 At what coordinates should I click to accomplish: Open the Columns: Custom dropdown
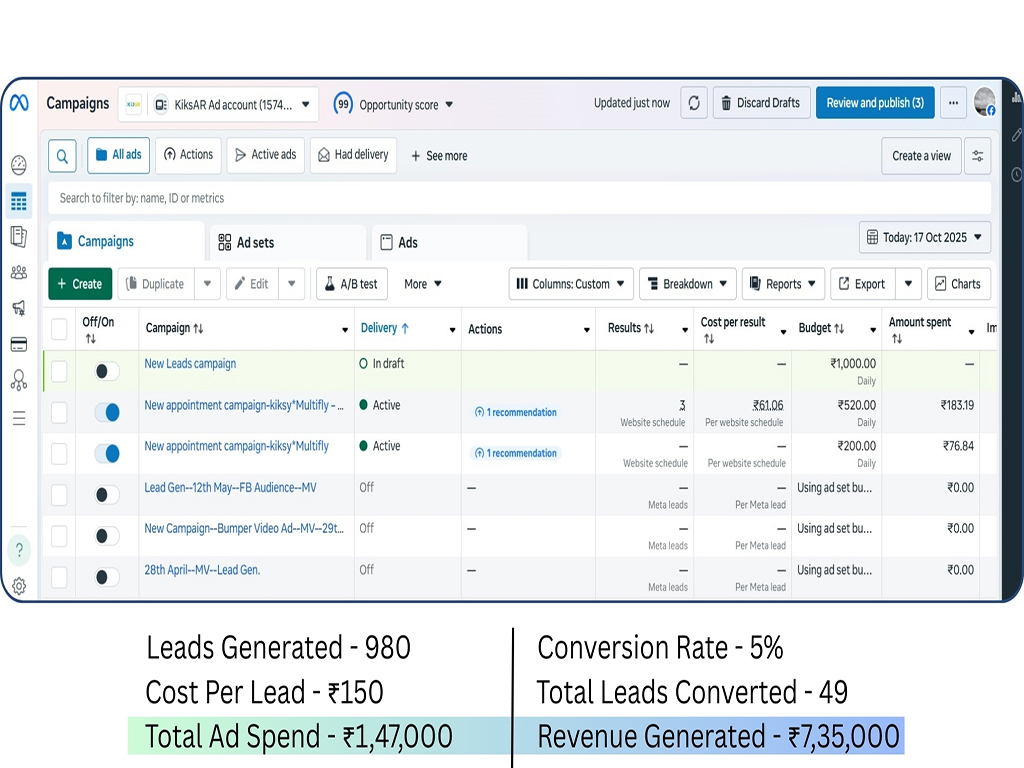pyautogui.click(x=570, y=284)
